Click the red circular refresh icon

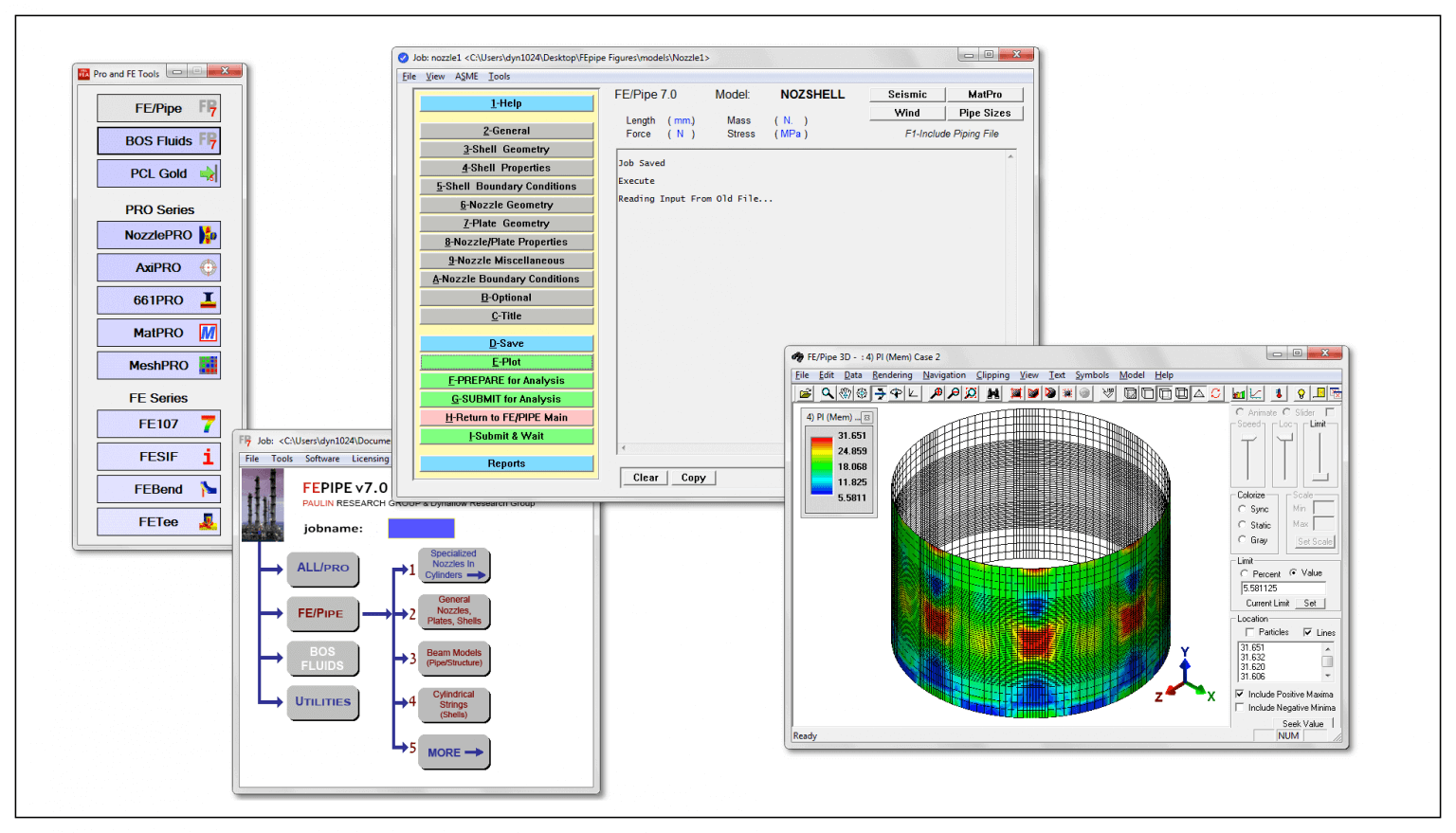point(1214,393)
